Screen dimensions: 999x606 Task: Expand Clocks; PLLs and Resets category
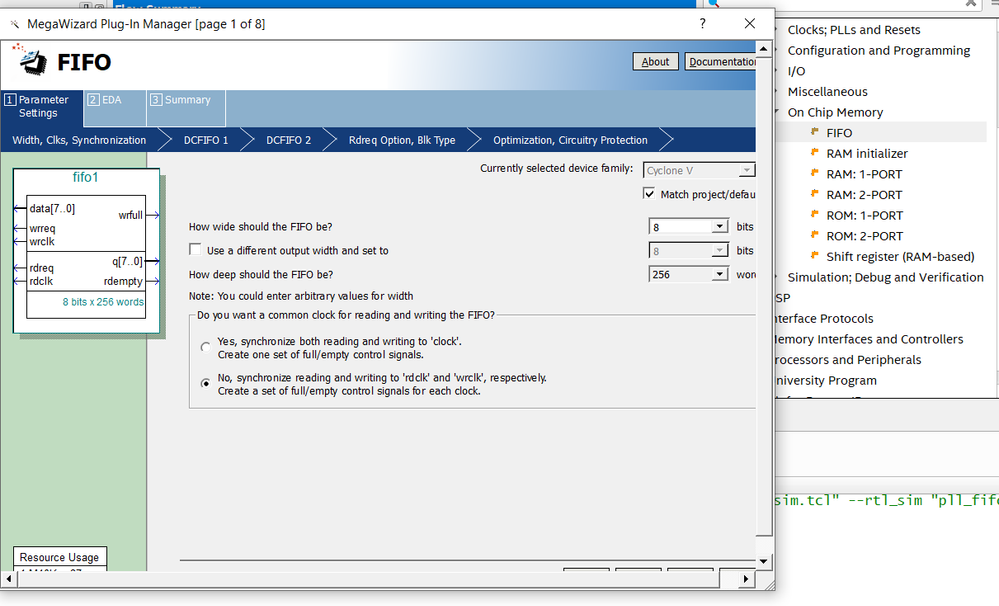(x=777, y=29)
